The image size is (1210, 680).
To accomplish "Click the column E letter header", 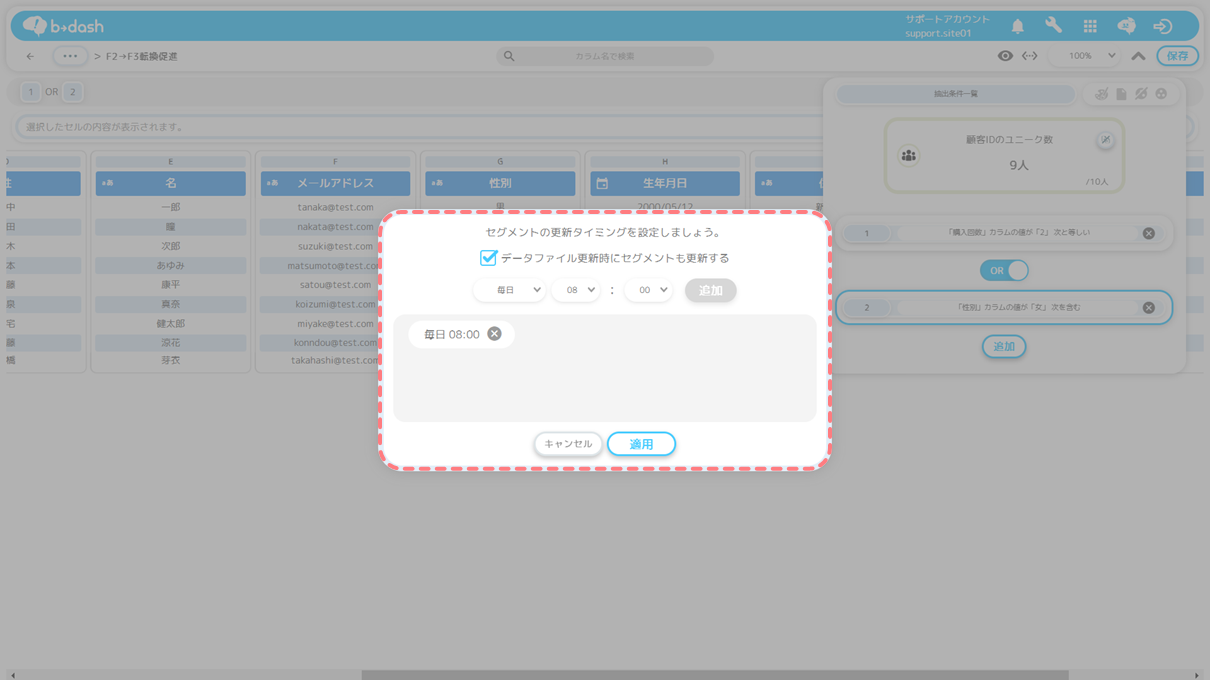I will (x=170, y=161).
